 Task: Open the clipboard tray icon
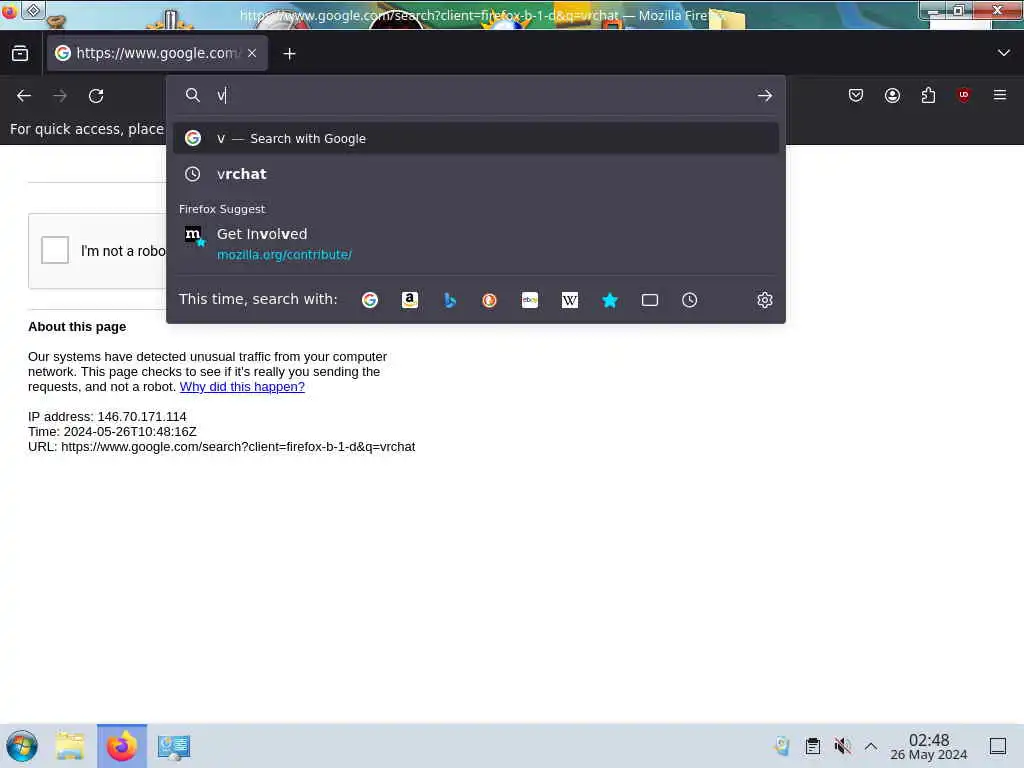tap(812, 746)
